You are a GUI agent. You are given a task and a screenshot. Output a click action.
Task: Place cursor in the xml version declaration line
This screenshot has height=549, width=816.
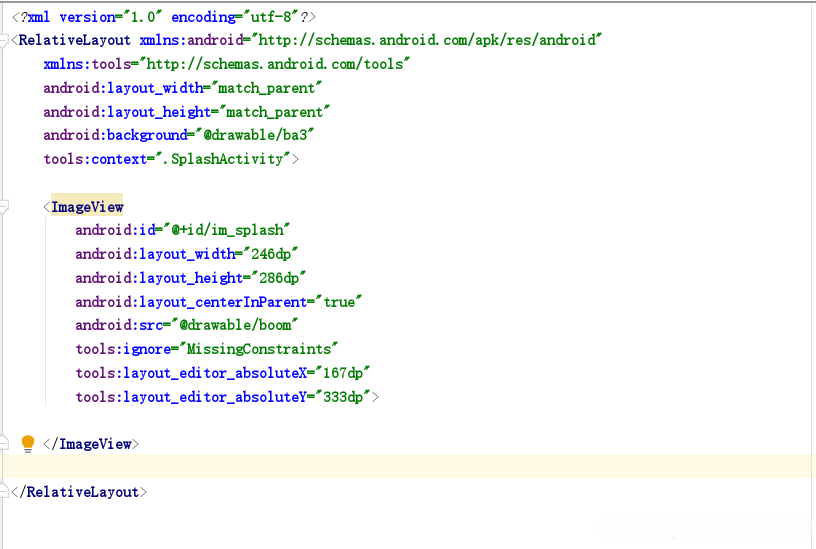[163, 17]
